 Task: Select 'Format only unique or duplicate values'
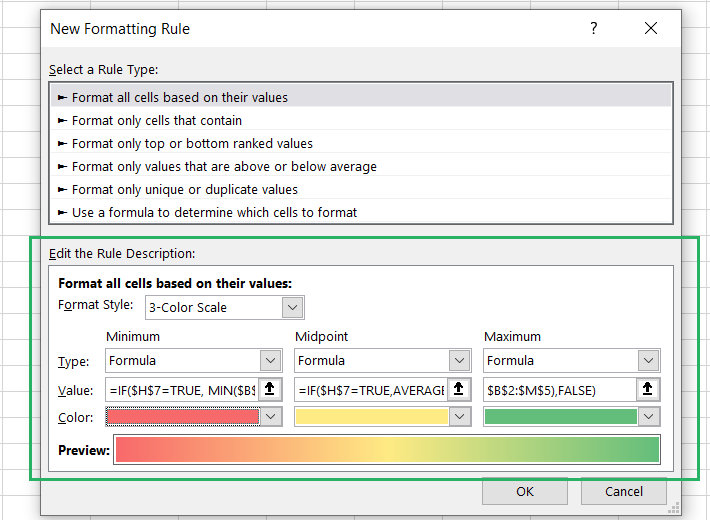tap(185, 189)
